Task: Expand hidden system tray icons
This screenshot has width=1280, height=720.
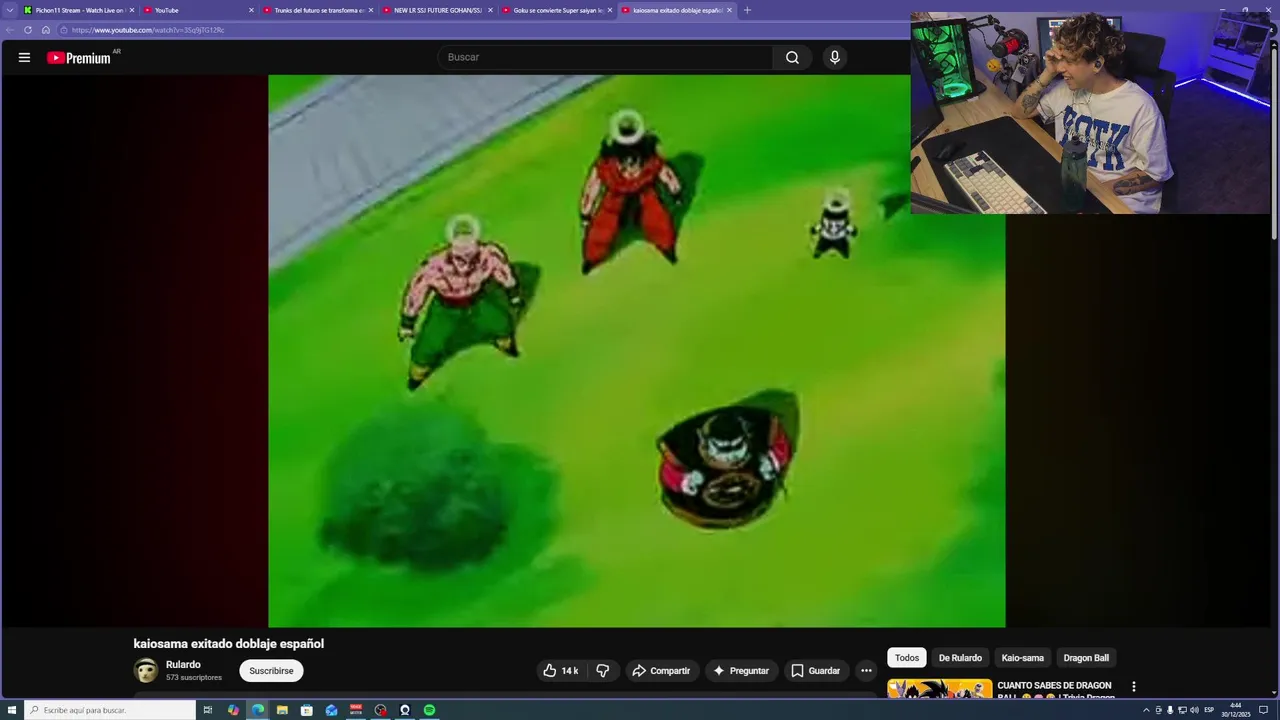Action: (x=1146, y=710)
